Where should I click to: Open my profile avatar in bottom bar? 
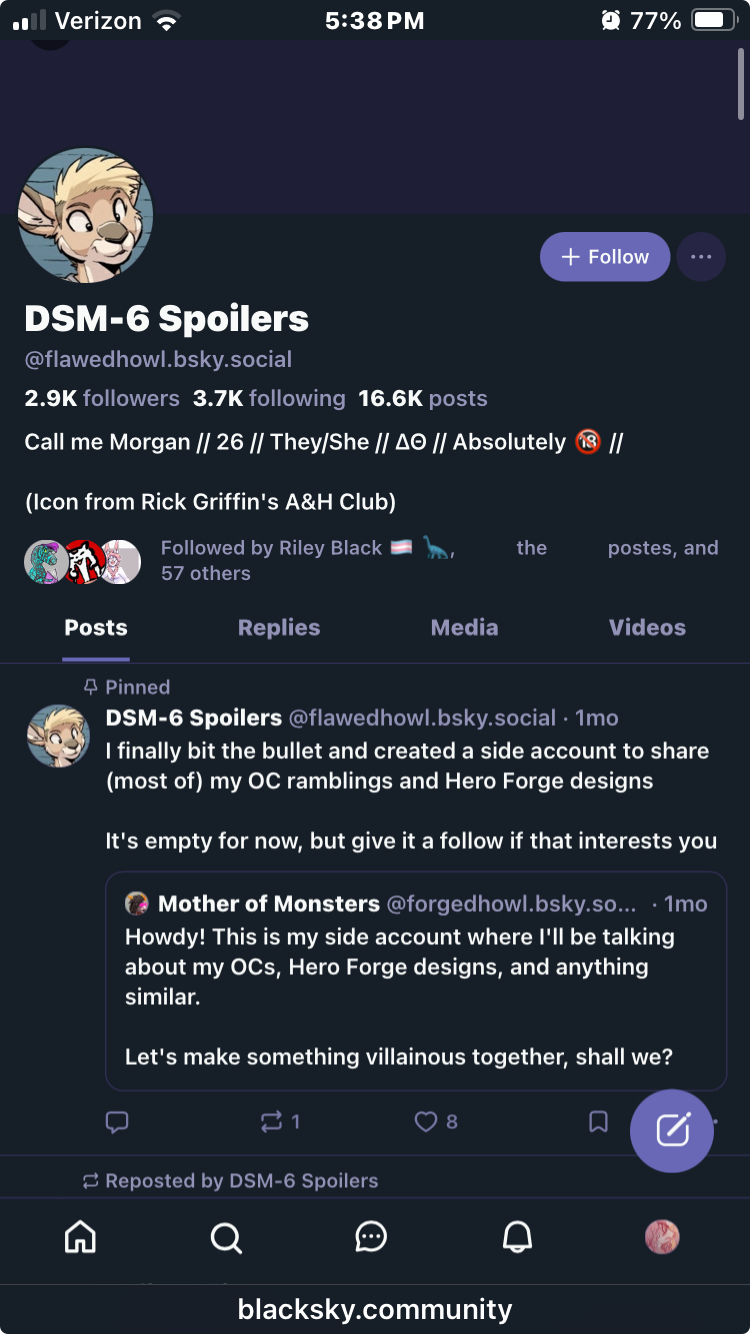click(x=662, y=1238)
